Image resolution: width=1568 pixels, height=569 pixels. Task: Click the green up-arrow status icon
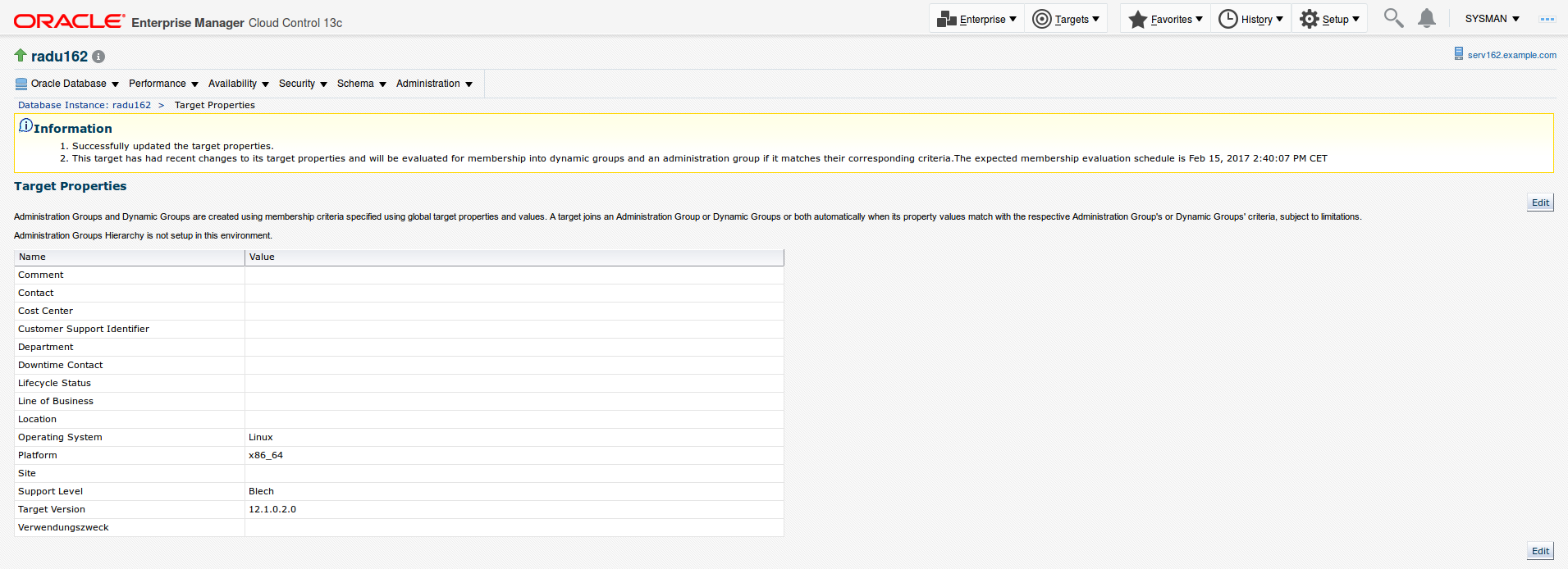point(21,56)
